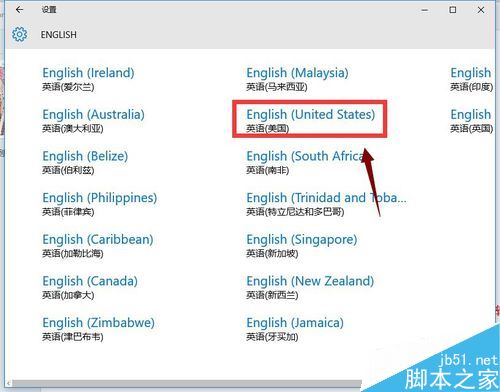Select English (New Zealand)

click(x=310, y=287)
